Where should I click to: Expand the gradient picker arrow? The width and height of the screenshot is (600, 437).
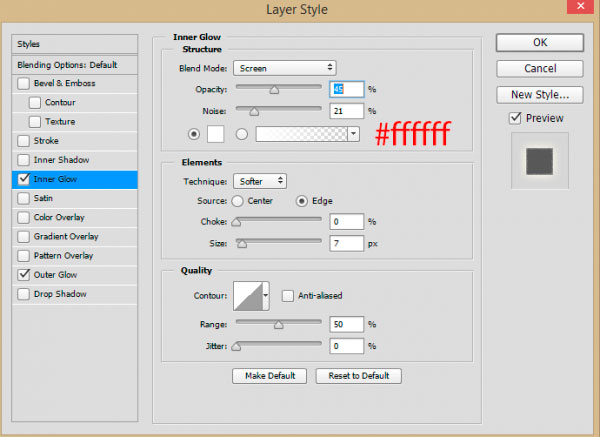tap(354, 134)
